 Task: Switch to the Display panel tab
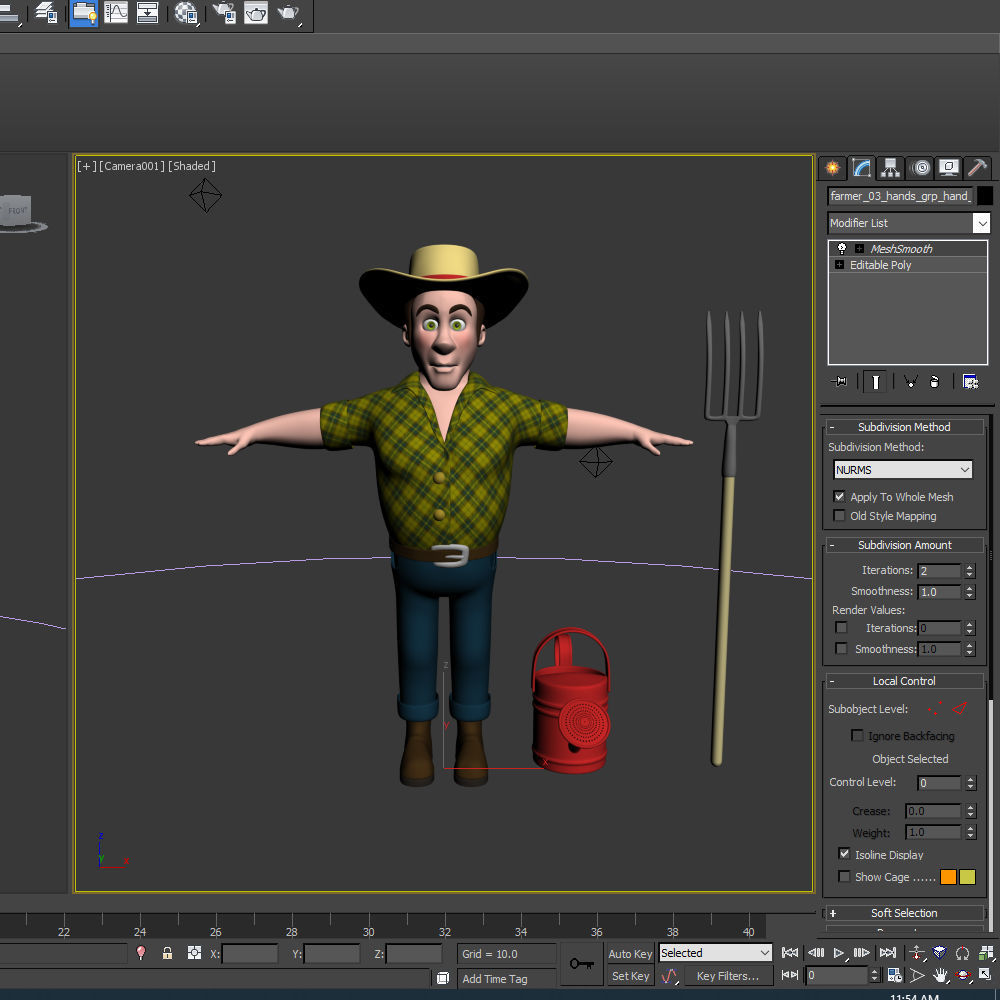click(948, 168)
